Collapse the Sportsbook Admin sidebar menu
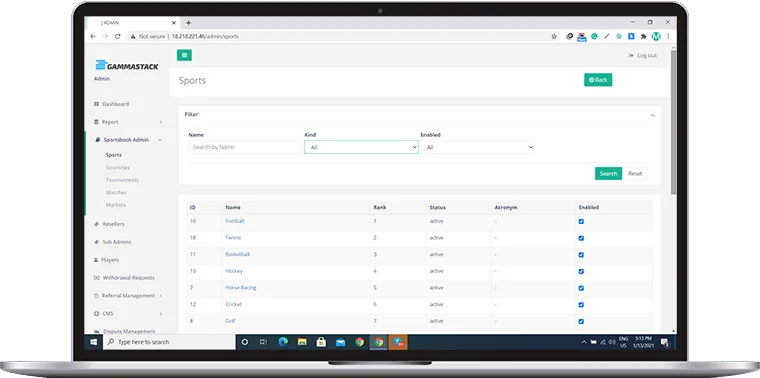This screenshot has height=378, width=760. point(128,140)
